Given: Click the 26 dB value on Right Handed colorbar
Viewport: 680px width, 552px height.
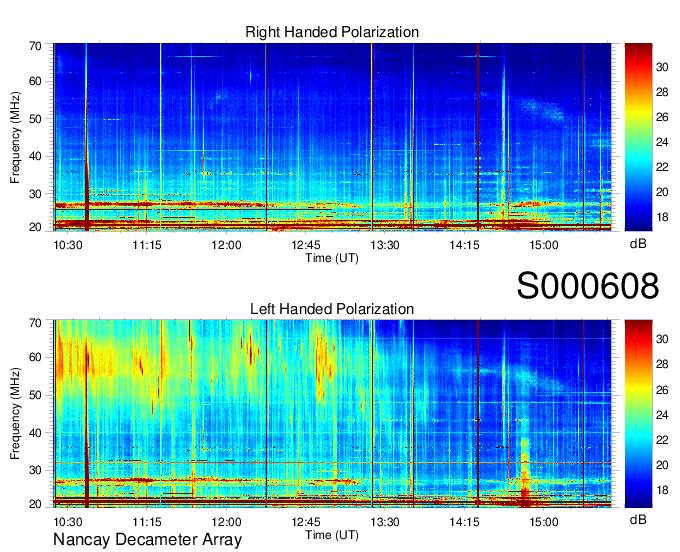Looking at the screenshot, I should coord(662,117).
